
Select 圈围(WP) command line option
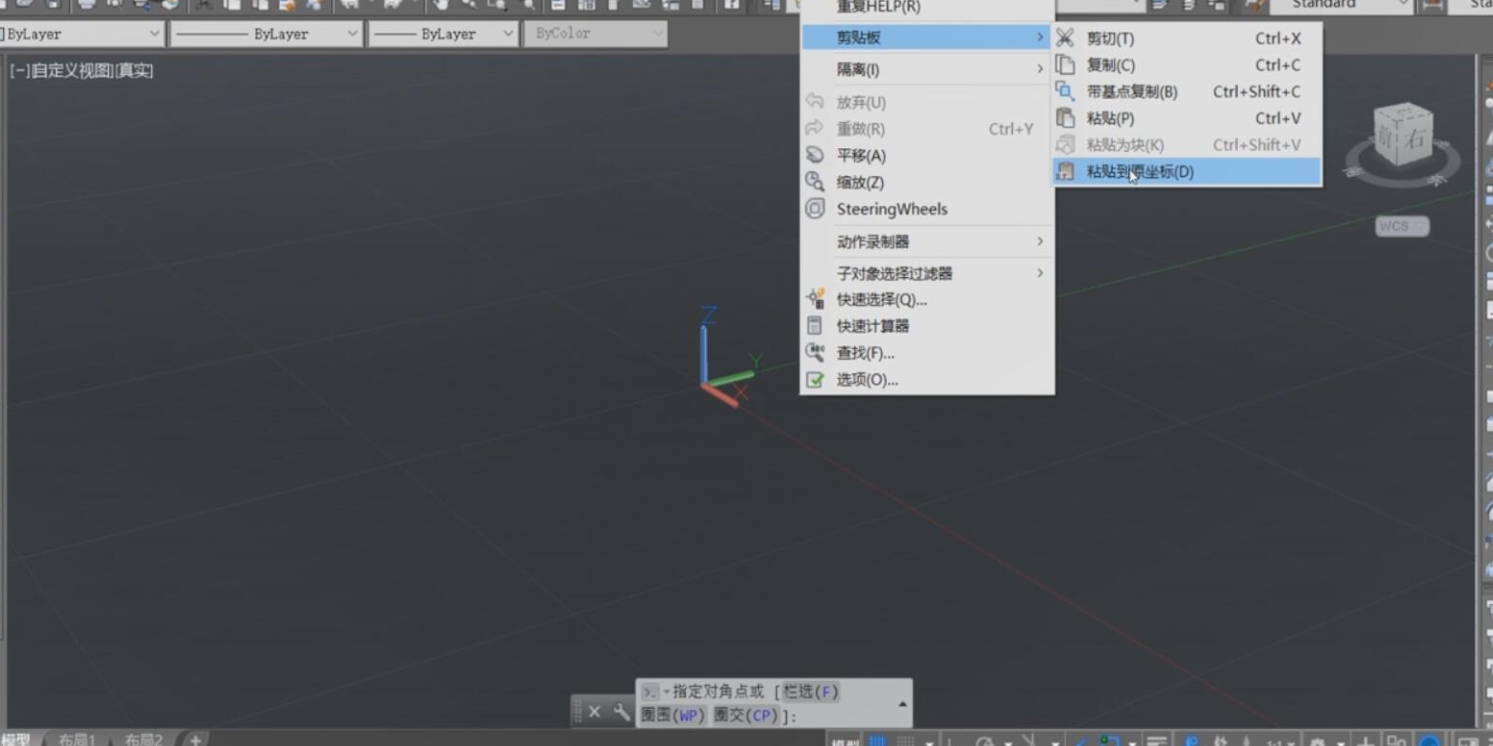point(674,715)
